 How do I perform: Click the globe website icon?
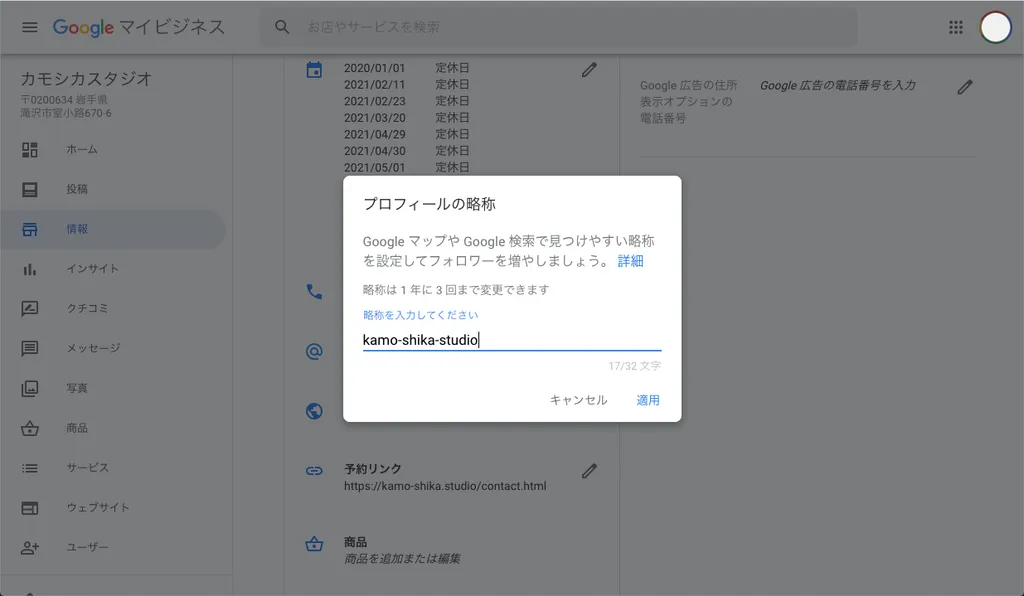click(x=314, y=411)
